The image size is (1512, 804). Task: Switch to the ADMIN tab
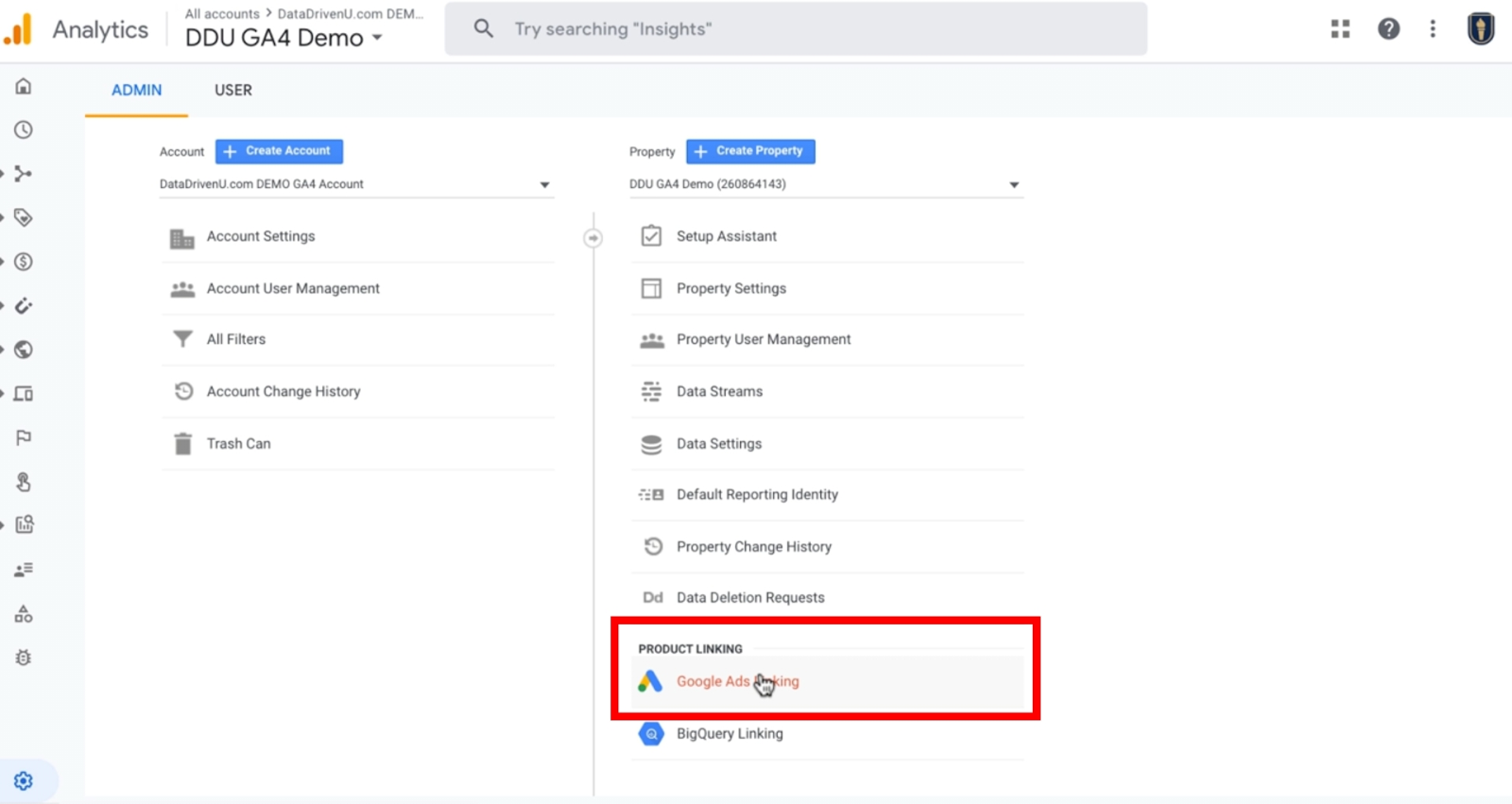[137, 90]
